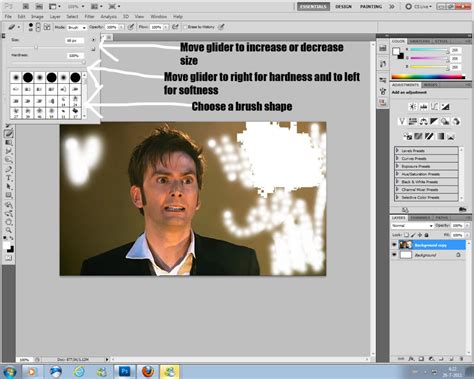The height and width of the screenshot is (379, 474).
Task: Toggle lock image pixels
Action: point(413,235)
